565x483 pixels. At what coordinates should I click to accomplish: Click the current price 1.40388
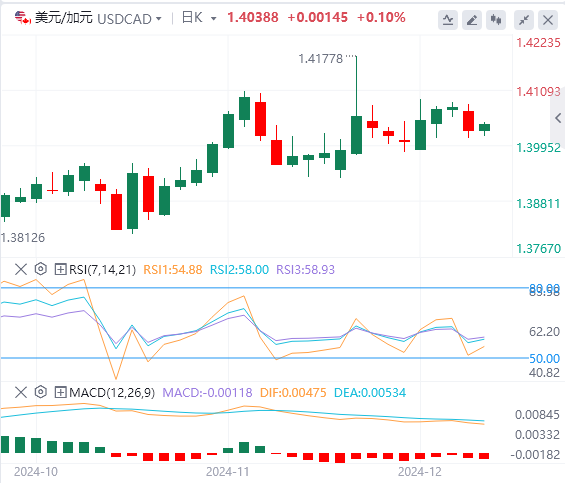(253, 17)
